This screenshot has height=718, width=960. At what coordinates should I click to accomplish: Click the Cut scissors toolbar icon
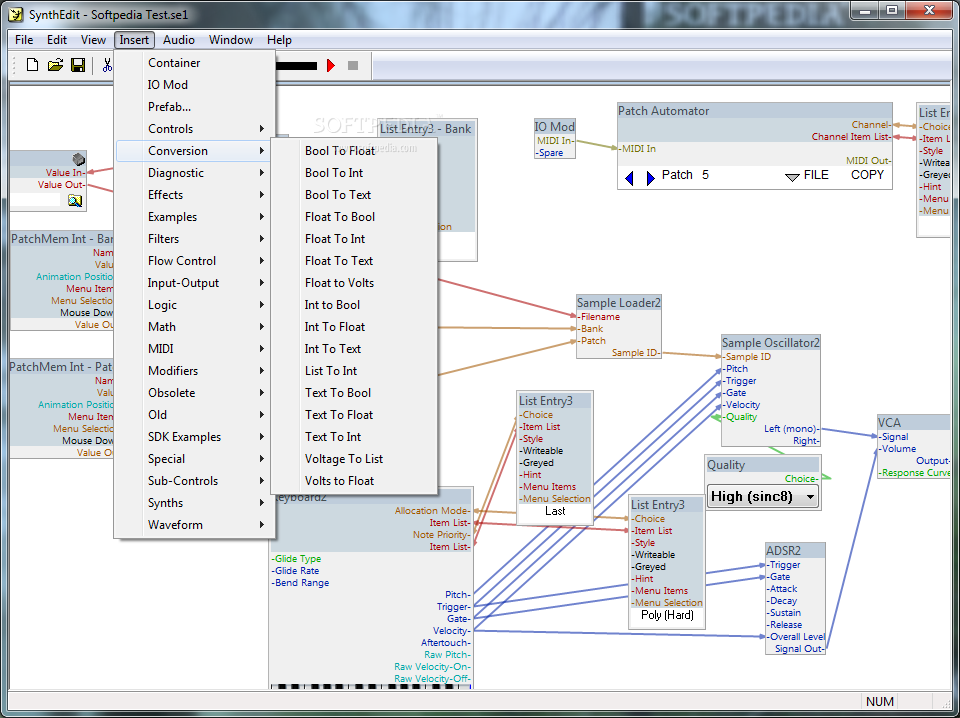[107, 65]
